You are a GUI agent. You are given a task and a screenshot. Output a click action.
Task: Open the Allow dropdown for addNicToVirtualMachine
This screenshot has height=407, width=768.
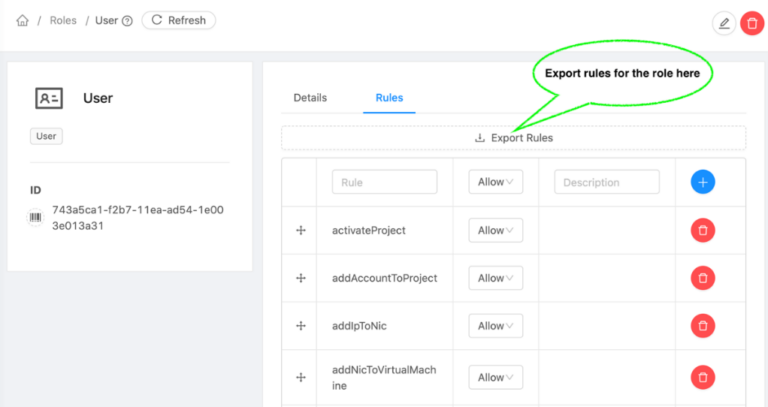496,377
